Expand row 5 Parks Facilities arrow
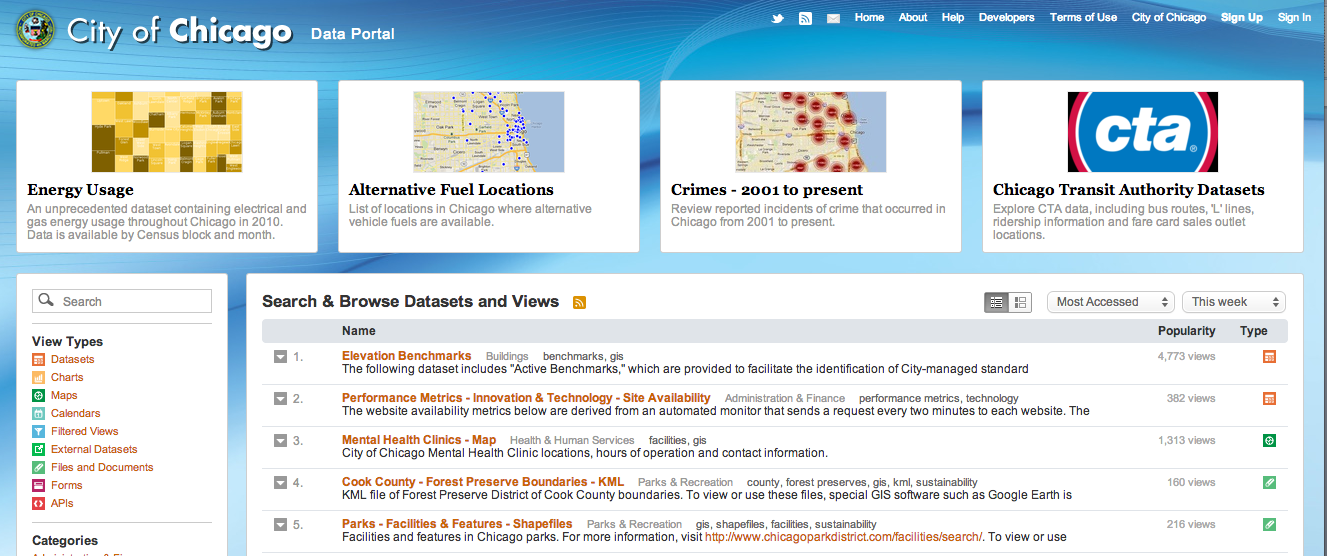This screenshot has height=556, width=1327. 281,524
